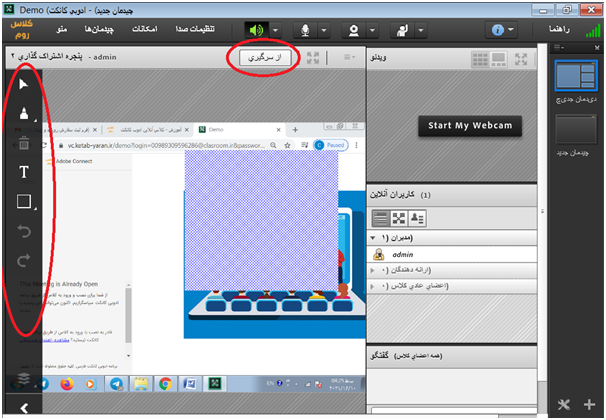This screenshot has height=420, width=606.
Task: Add new layout with plus icon
Action: click(x=589, y=405)
